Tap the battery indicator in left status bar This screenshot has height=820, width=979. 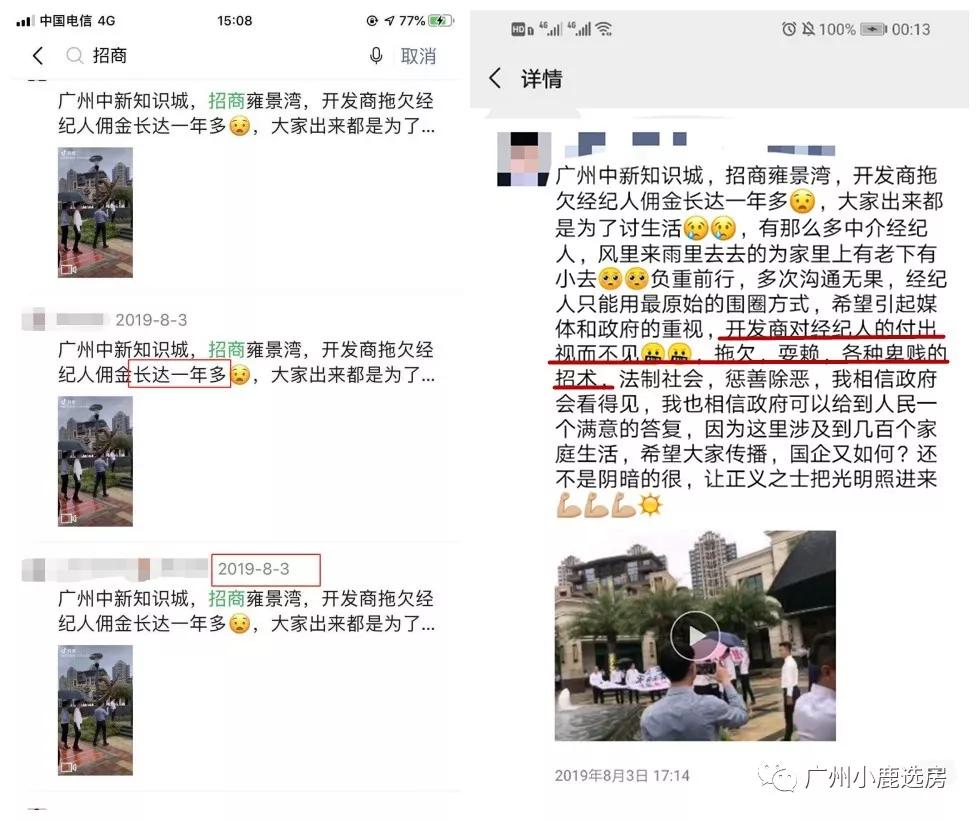[x=441, y=21]
